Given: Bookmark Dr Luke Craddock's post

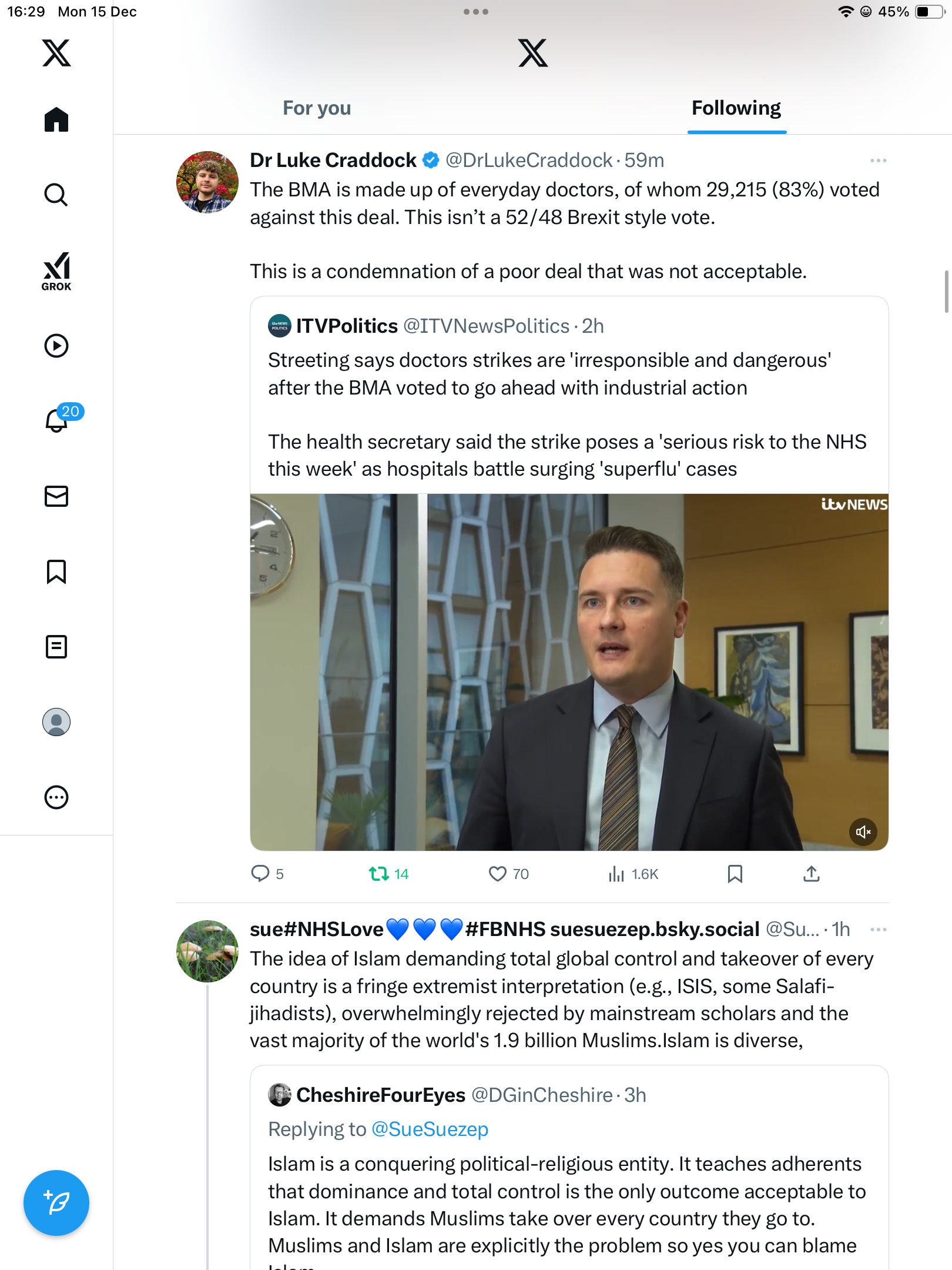Looking at the screenshot, I should click(x=735, y=874).
